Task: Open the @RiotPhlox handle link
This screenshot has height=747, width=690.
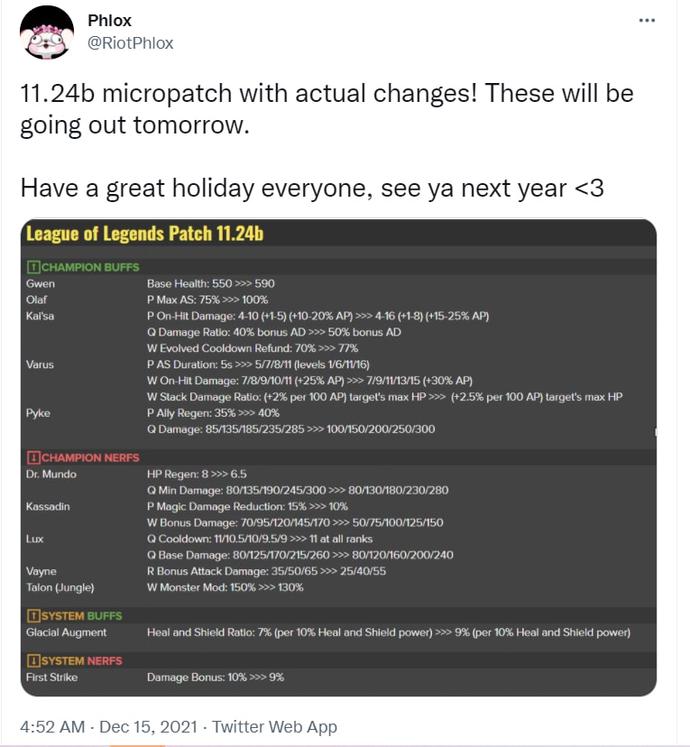Action: coord(130,42)
